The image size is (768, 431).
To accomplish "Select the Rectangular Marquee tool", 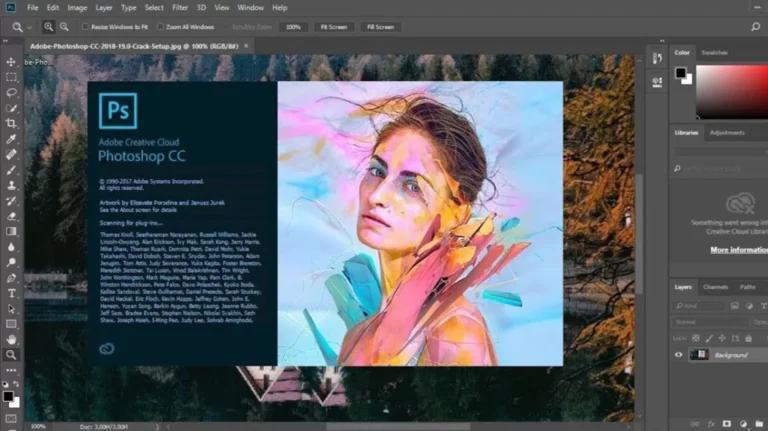I will point(12,76).
